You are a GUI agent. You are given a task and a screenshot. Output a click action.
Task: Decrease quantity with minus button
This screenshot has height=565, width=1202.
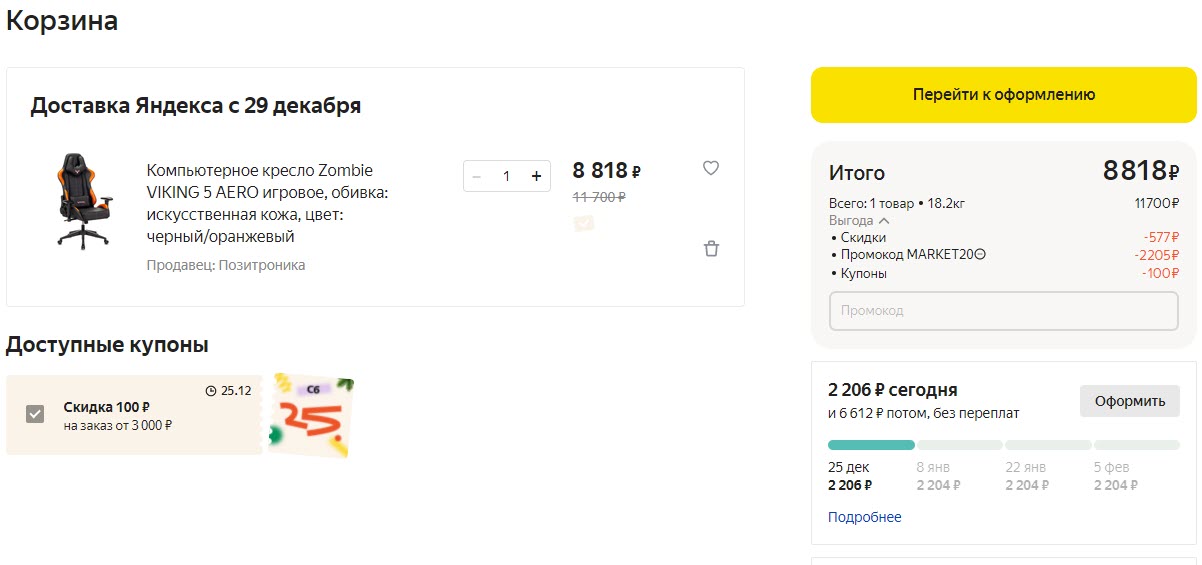coord(477,176)
